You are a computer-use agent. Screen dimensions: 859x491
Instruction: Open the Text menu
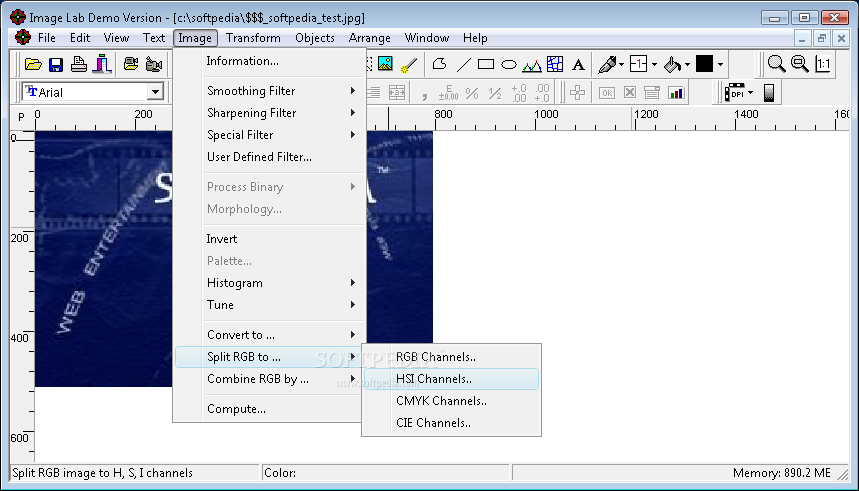coord(154,38)
